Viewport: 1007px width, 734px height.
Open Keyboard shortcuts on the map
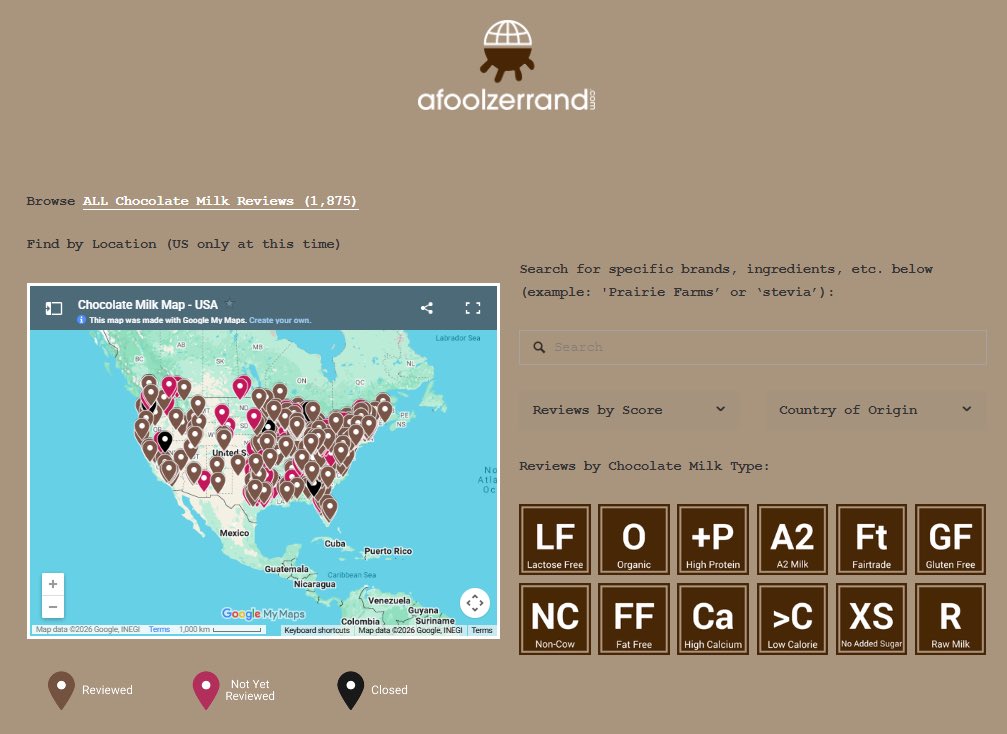click(317, 630)
